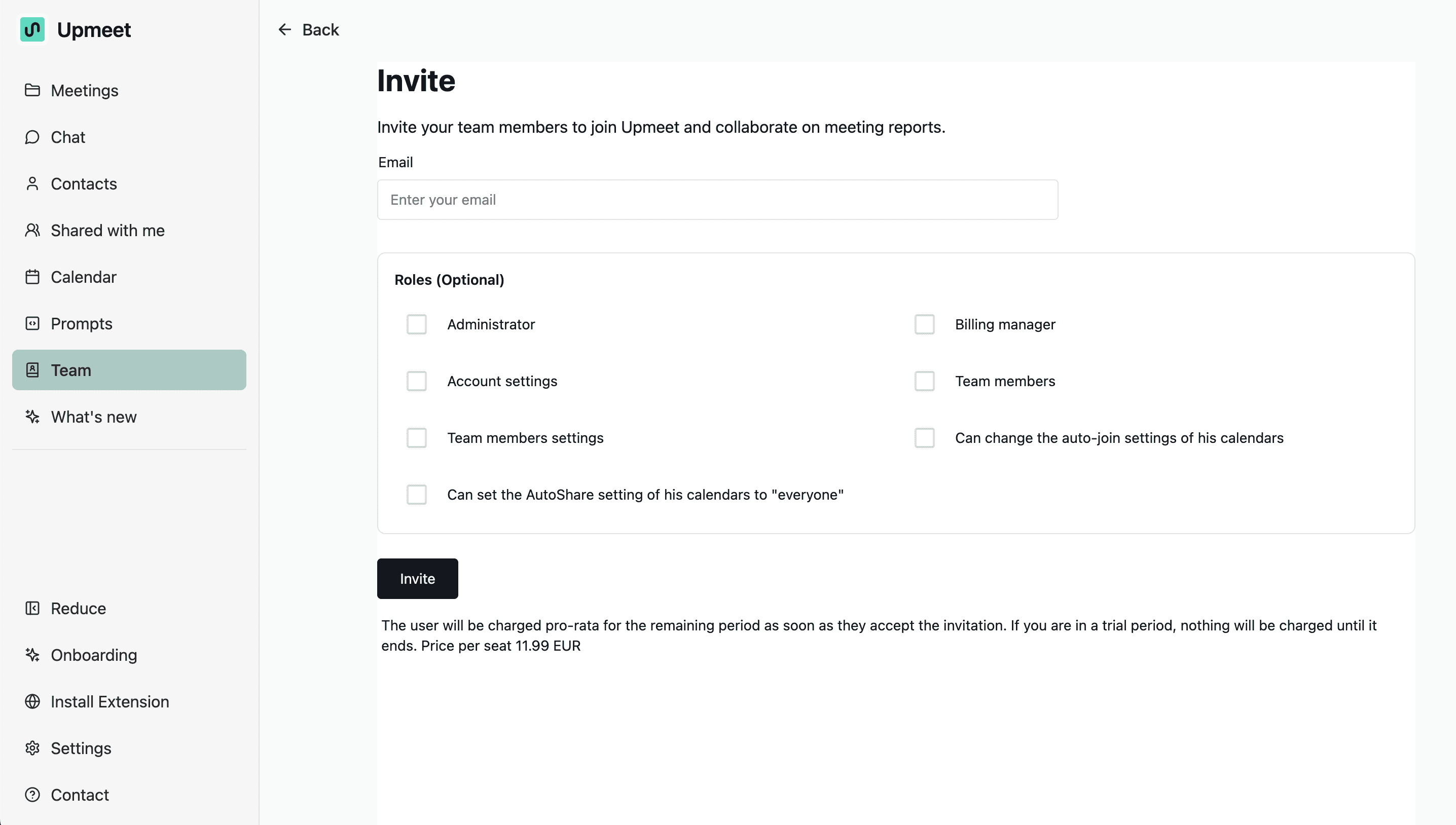Click the back arrow icon
The width and height of the screenshot is (1456, 825).
pos(284,29)
